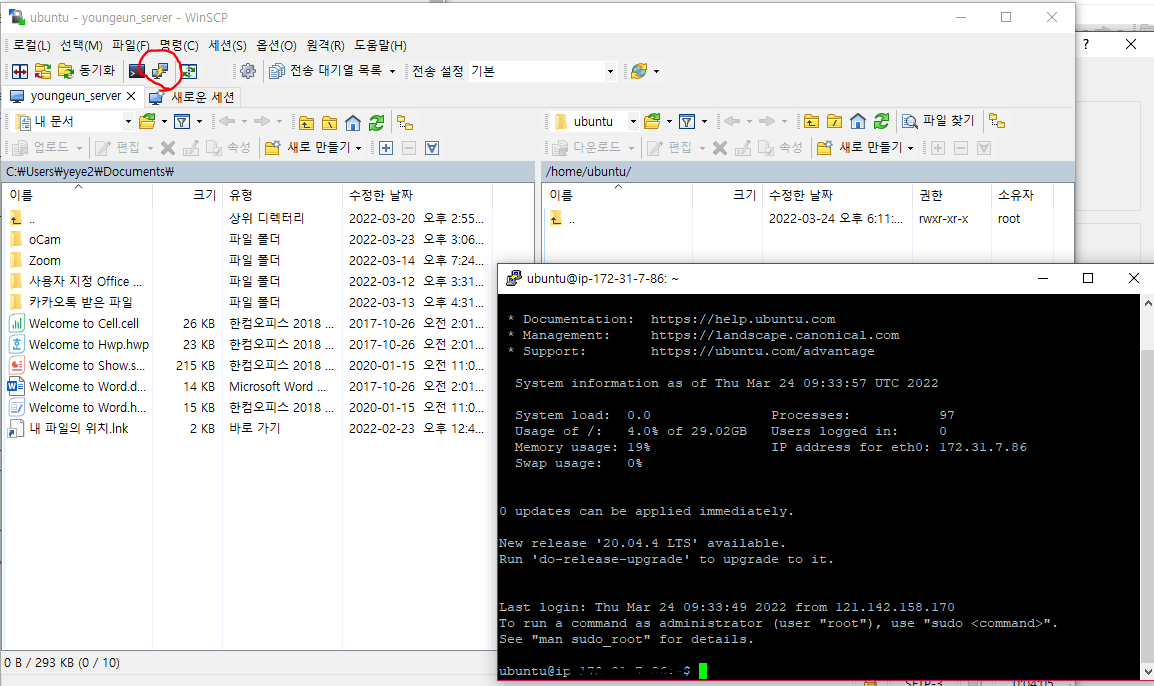Image resolution: width=1154 pixels, height=686 pixels.
Task: Click the remote path /home/ubuntu/ bar
Action: [808, 172]
